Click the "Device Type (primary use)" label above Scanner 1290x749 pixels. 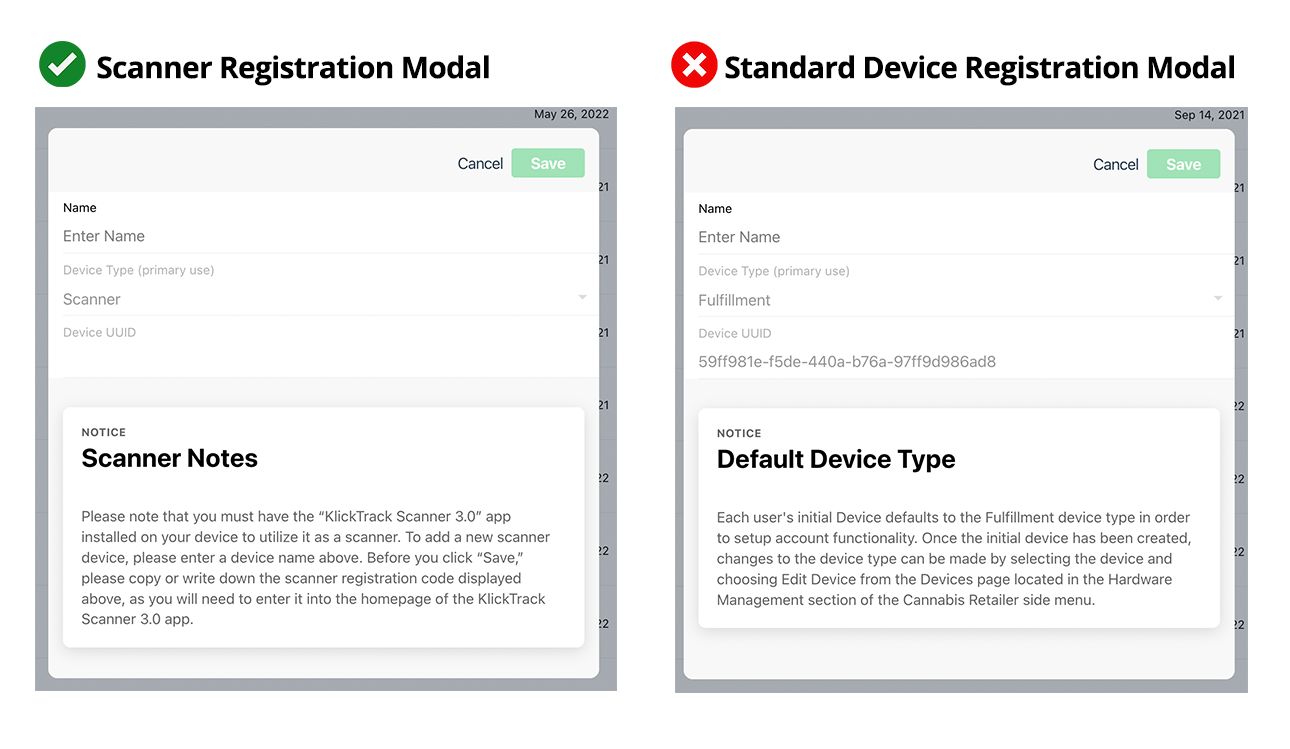point(139,270)
